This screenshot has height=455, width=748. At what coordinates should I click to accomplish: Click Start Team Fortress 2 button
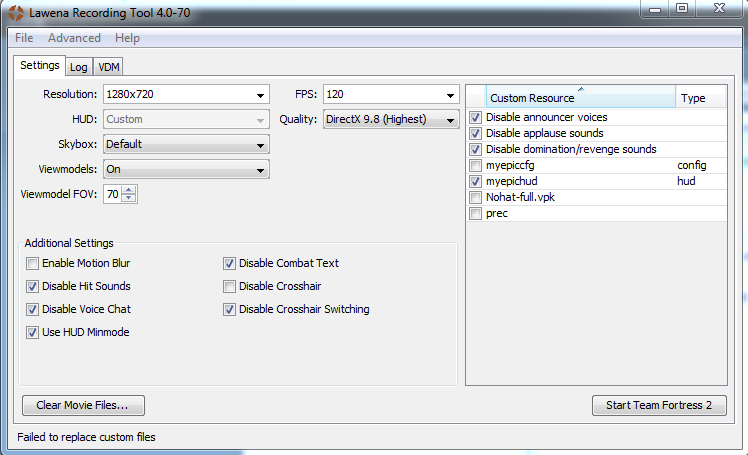(659, 405)
